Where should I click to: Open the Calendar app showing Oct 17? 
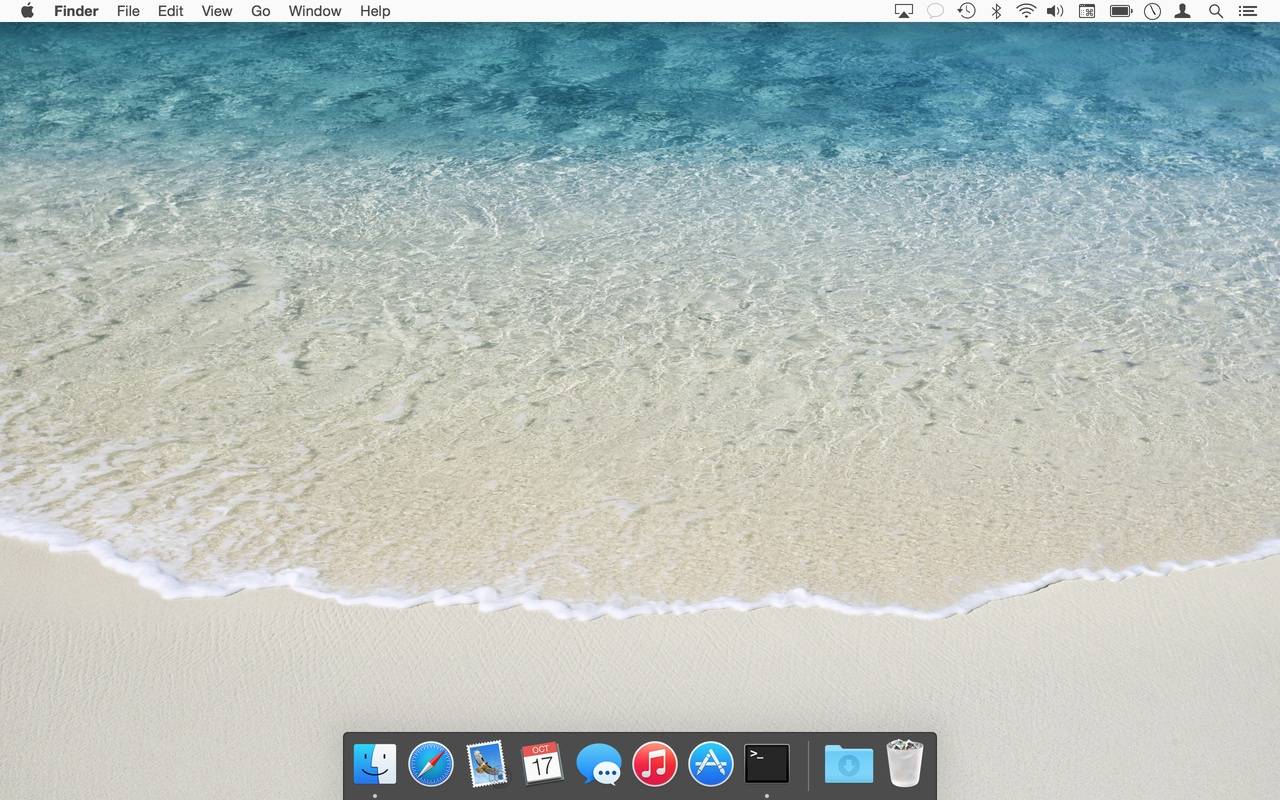[x=542, y=765]
